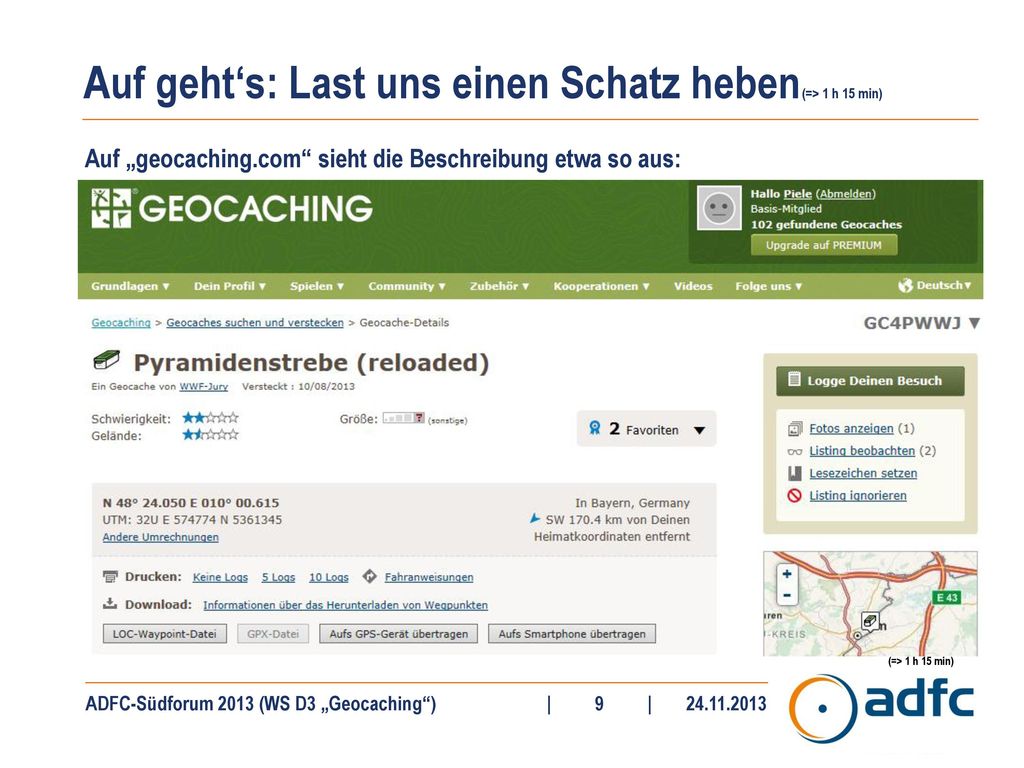Click the Upgrade auf PREMIUM button

(824, 245)
